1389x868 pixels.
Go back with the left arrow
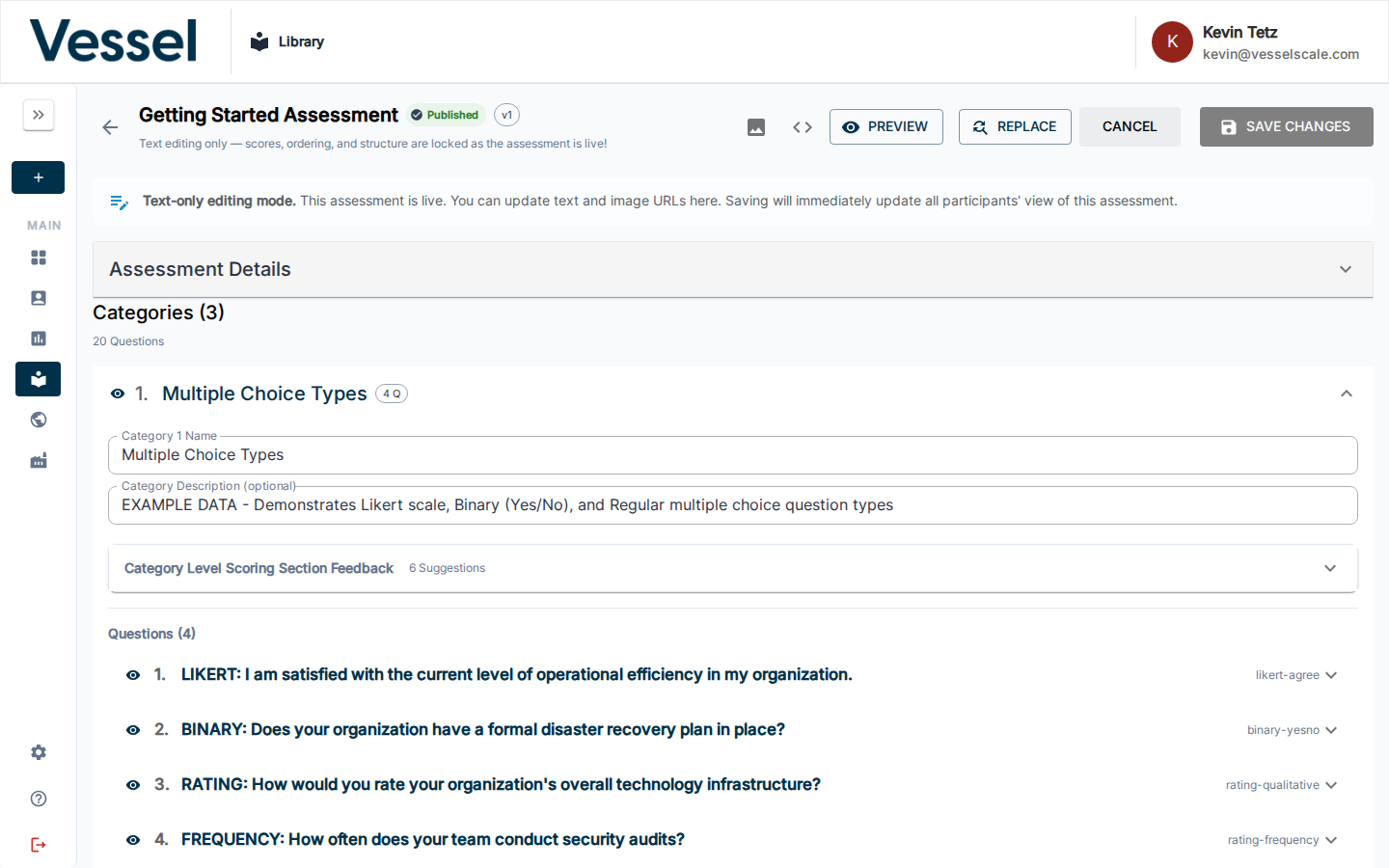click(110, 127)
